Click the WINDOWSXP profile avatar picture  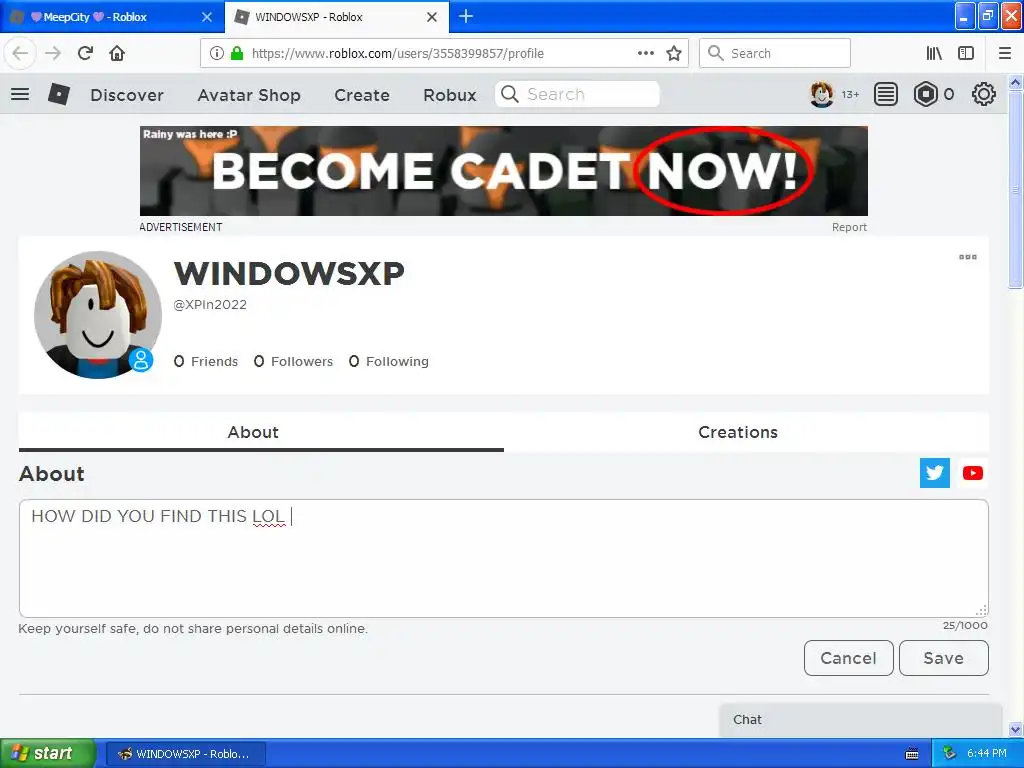tap(98, 315)
